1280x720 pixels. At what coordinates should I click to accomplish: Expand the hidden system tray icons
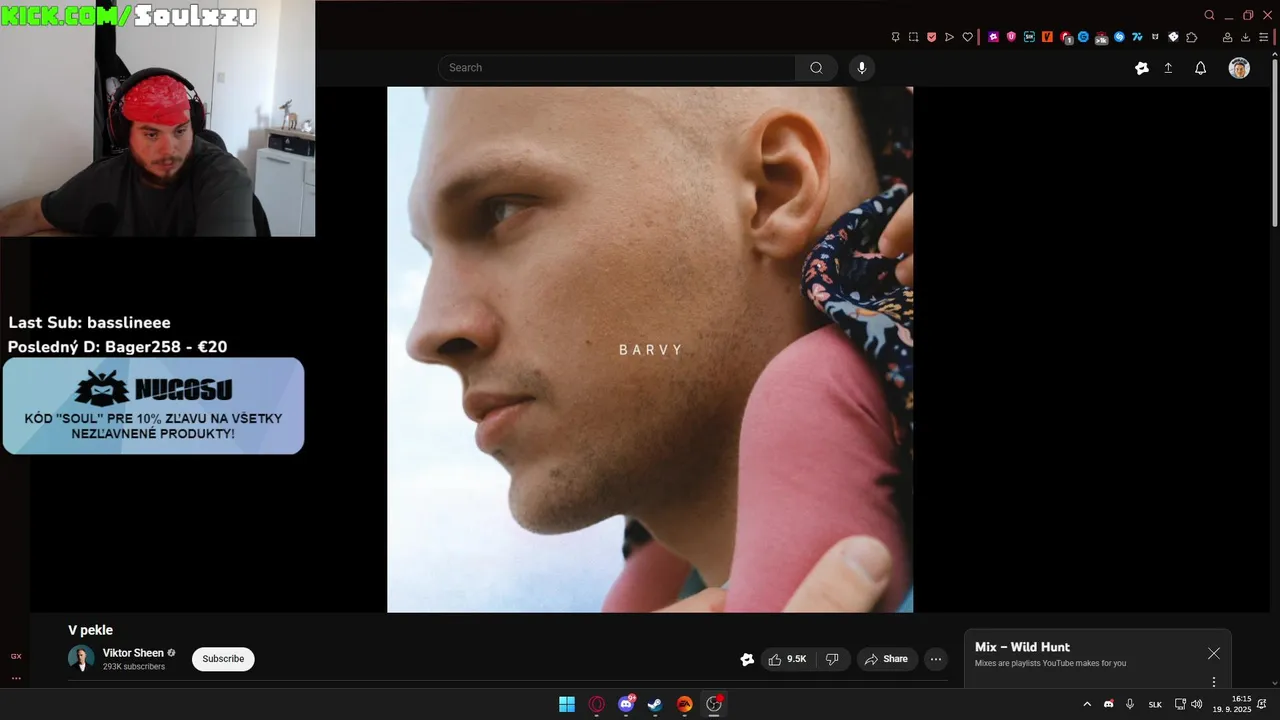(1087, 704)
